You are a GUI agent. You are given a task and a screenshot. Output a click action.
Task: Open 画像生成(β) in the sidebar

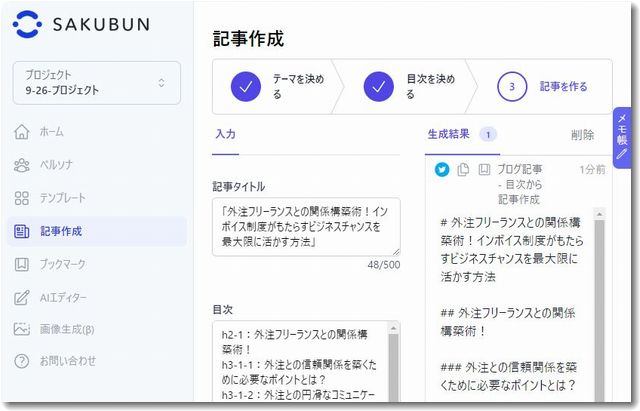point(68,329)
